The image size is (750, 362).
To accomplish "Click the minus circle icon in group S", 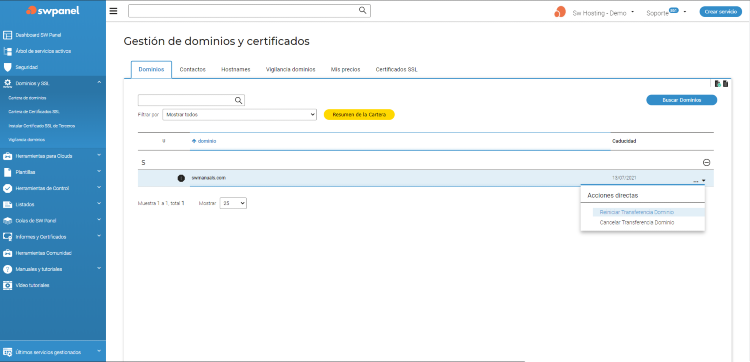I will click(706, 163).
